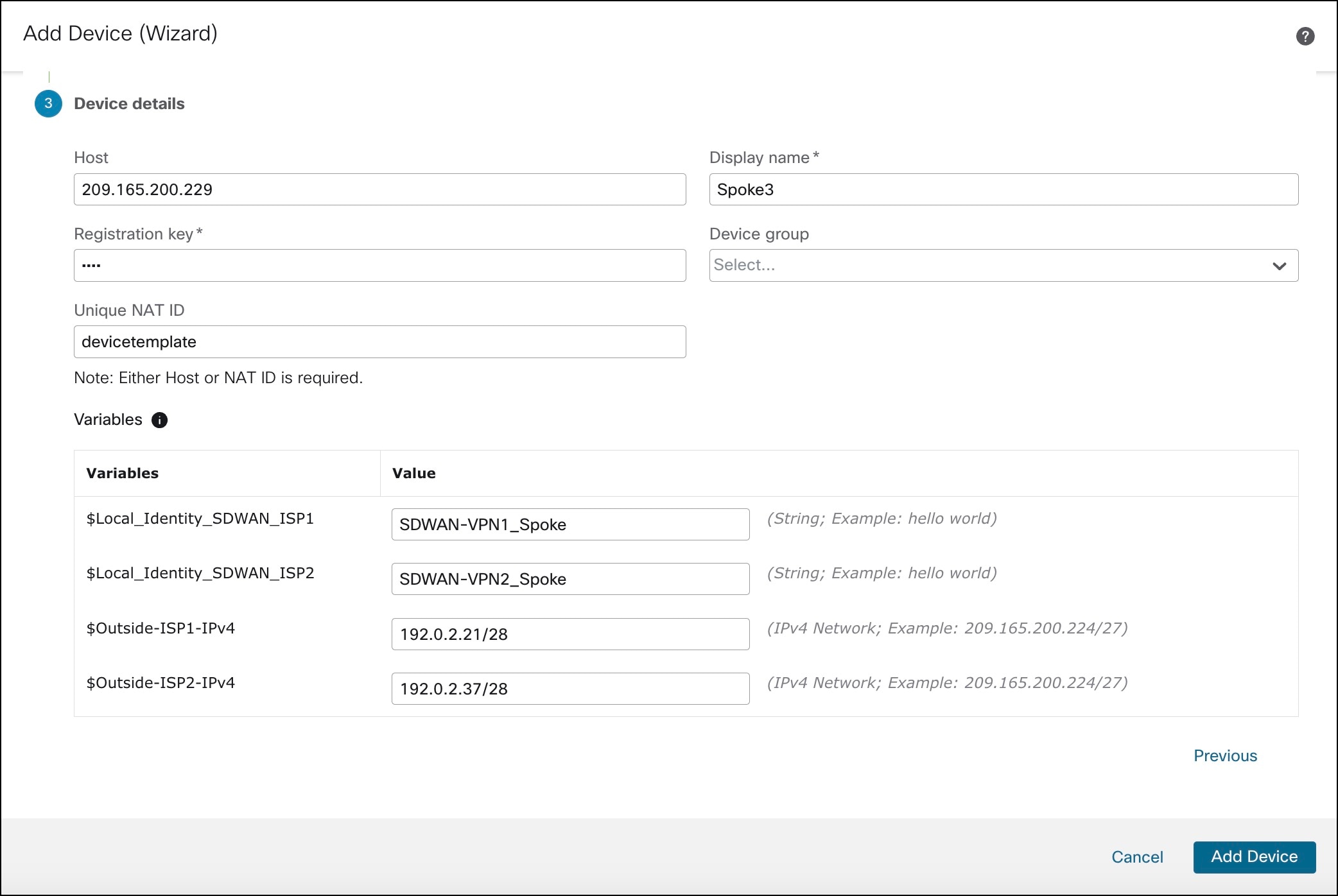Image resolution: width=1338 pixels, height=896 pixels.
Task: Click Cancel to dismiss the wizard
Action: click(x=1137, y=857)
